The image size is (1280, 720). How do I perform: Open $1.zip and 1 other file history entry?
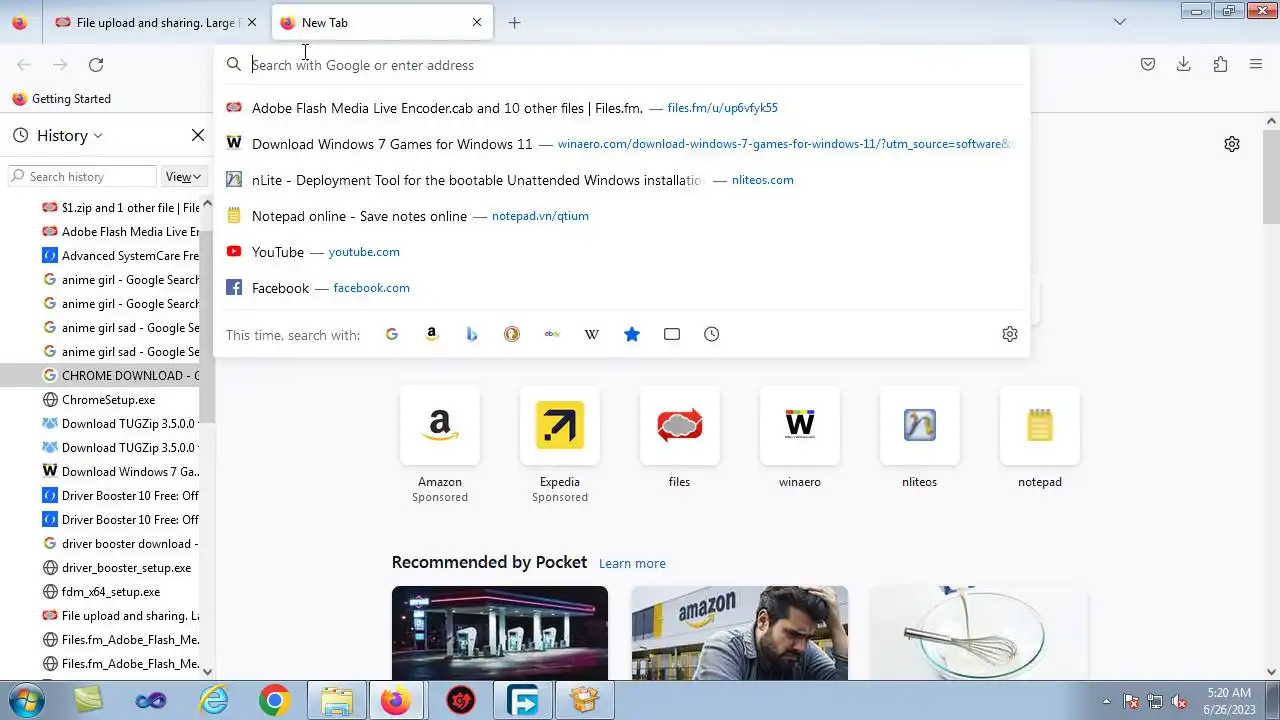[x=120, y=208]
